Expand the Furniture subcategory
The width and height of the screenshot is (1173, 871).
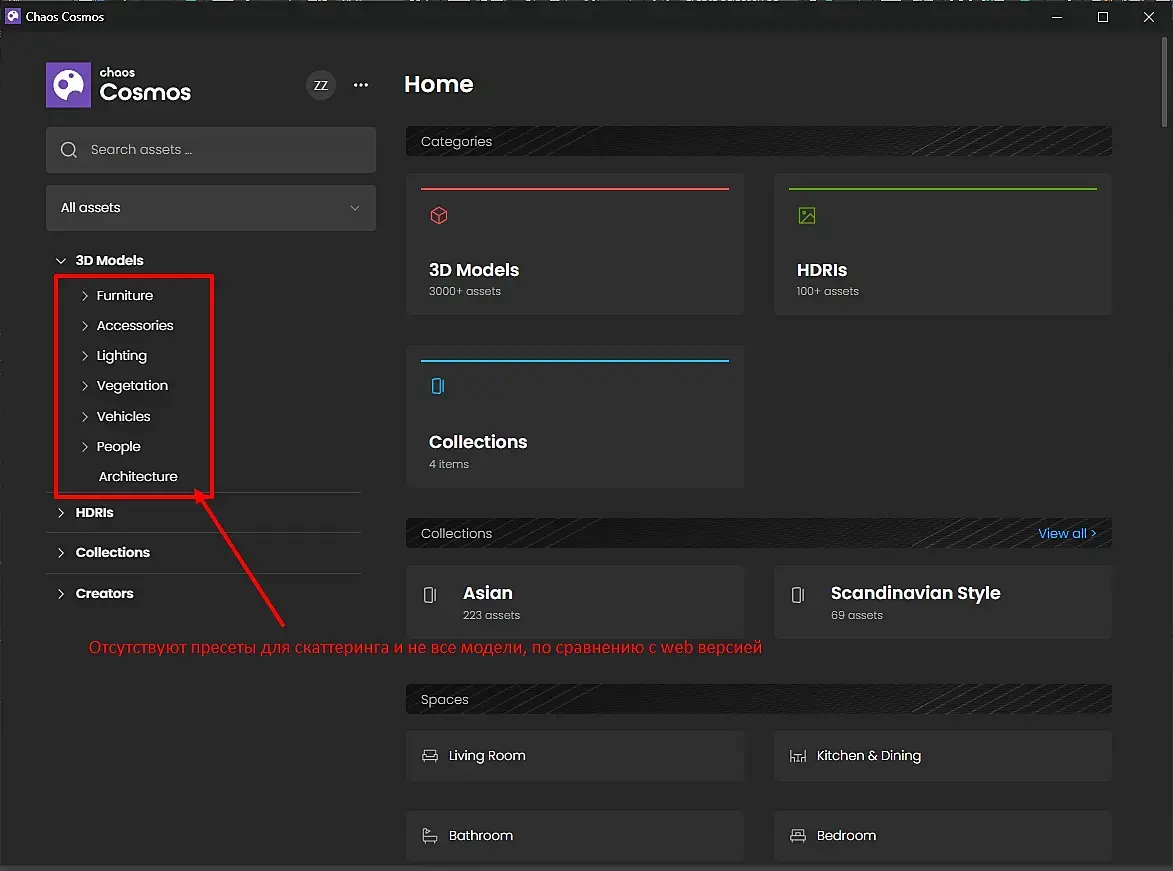[85, 296]
